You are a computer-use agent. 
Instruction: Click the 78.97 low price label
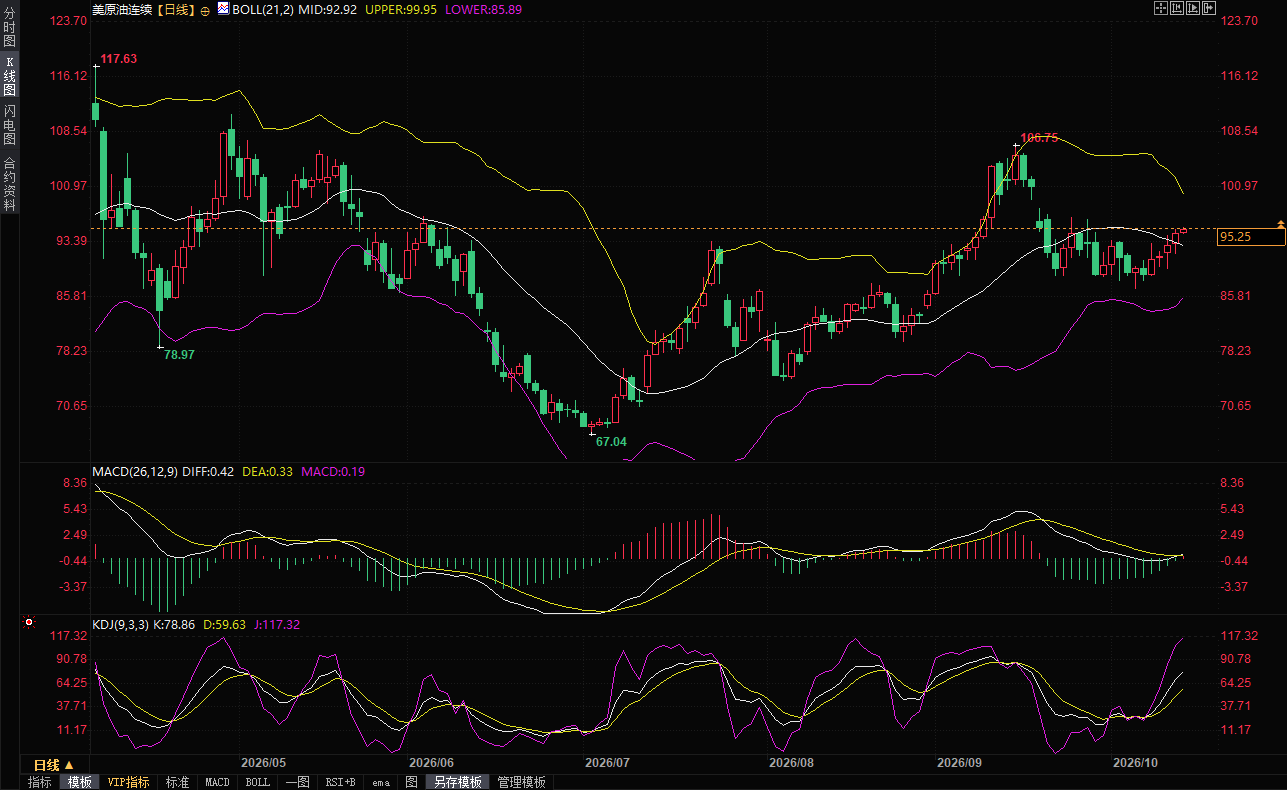pos(180,355)
